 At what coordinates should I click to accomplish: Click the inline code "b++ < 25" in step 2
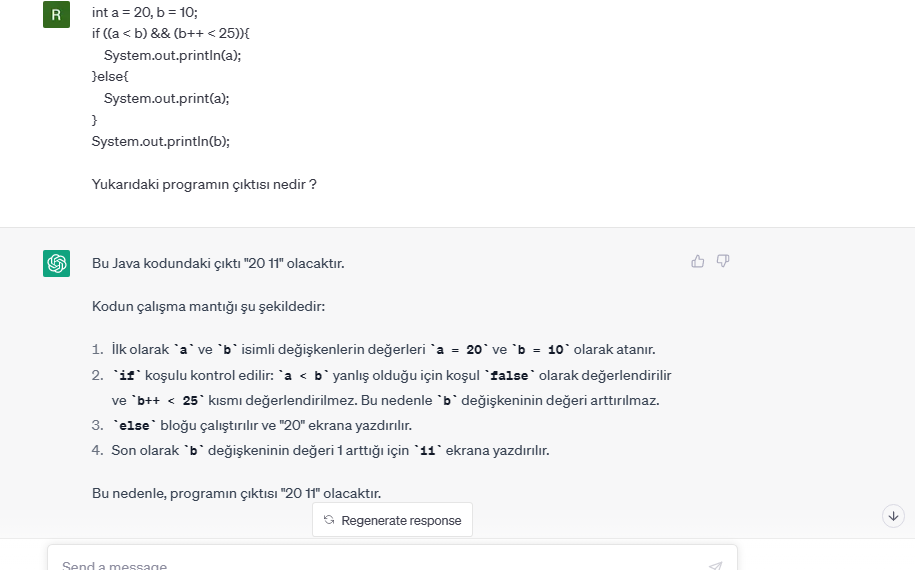167,401
